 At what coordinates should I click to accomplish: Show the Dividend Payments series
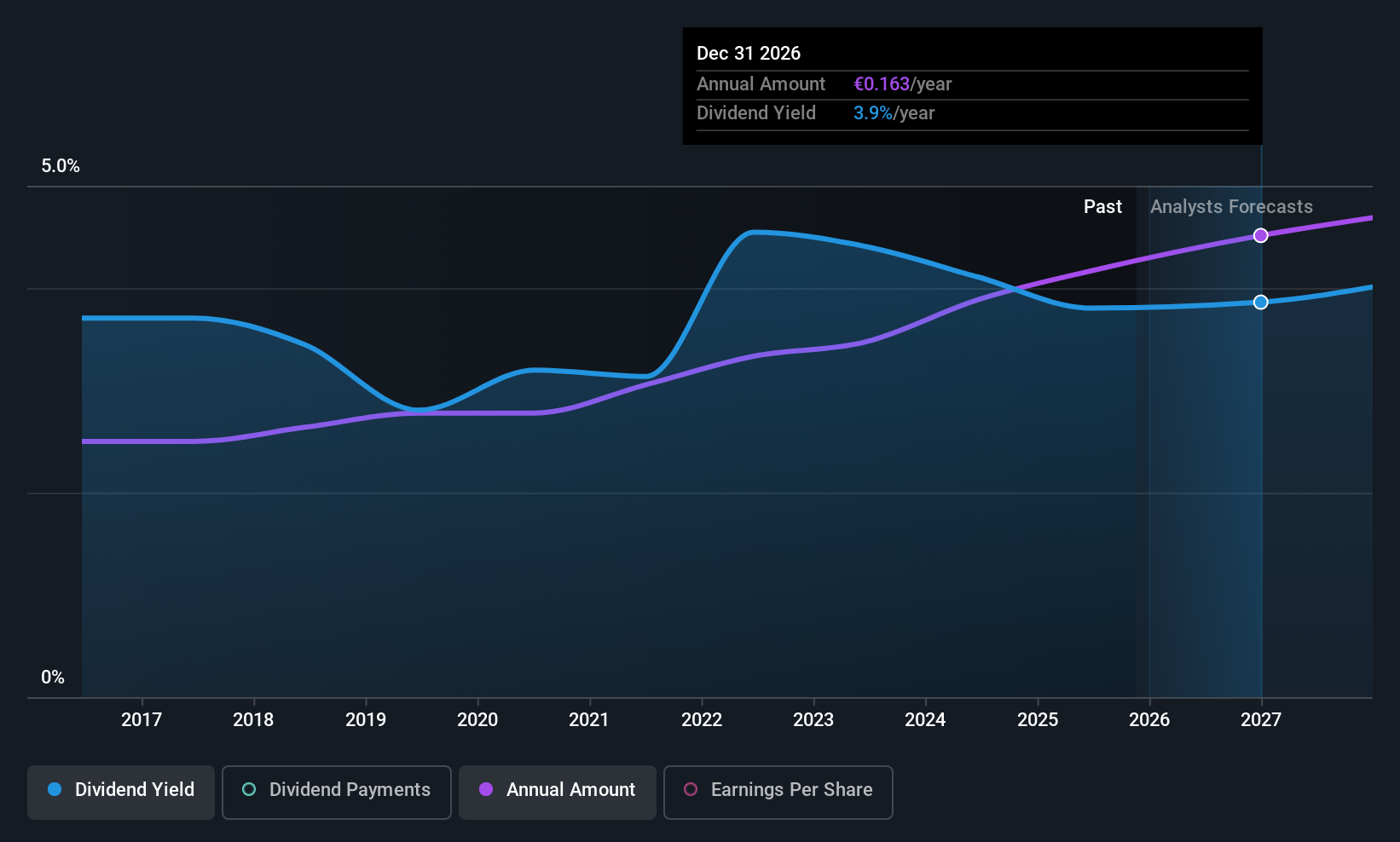coord(336,792)
